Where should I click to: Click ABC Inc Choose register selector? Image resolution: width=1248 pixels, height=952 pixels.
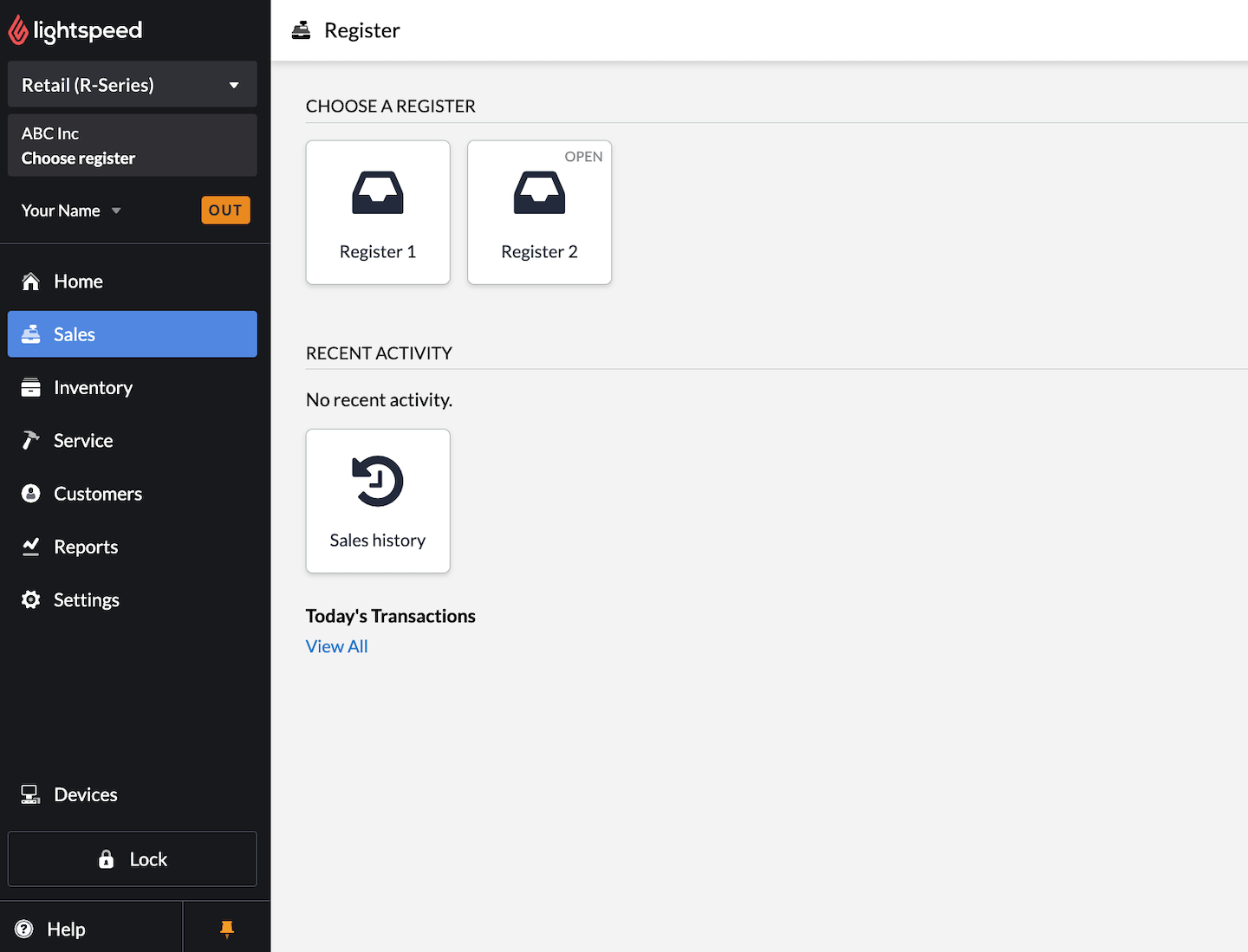132,146
